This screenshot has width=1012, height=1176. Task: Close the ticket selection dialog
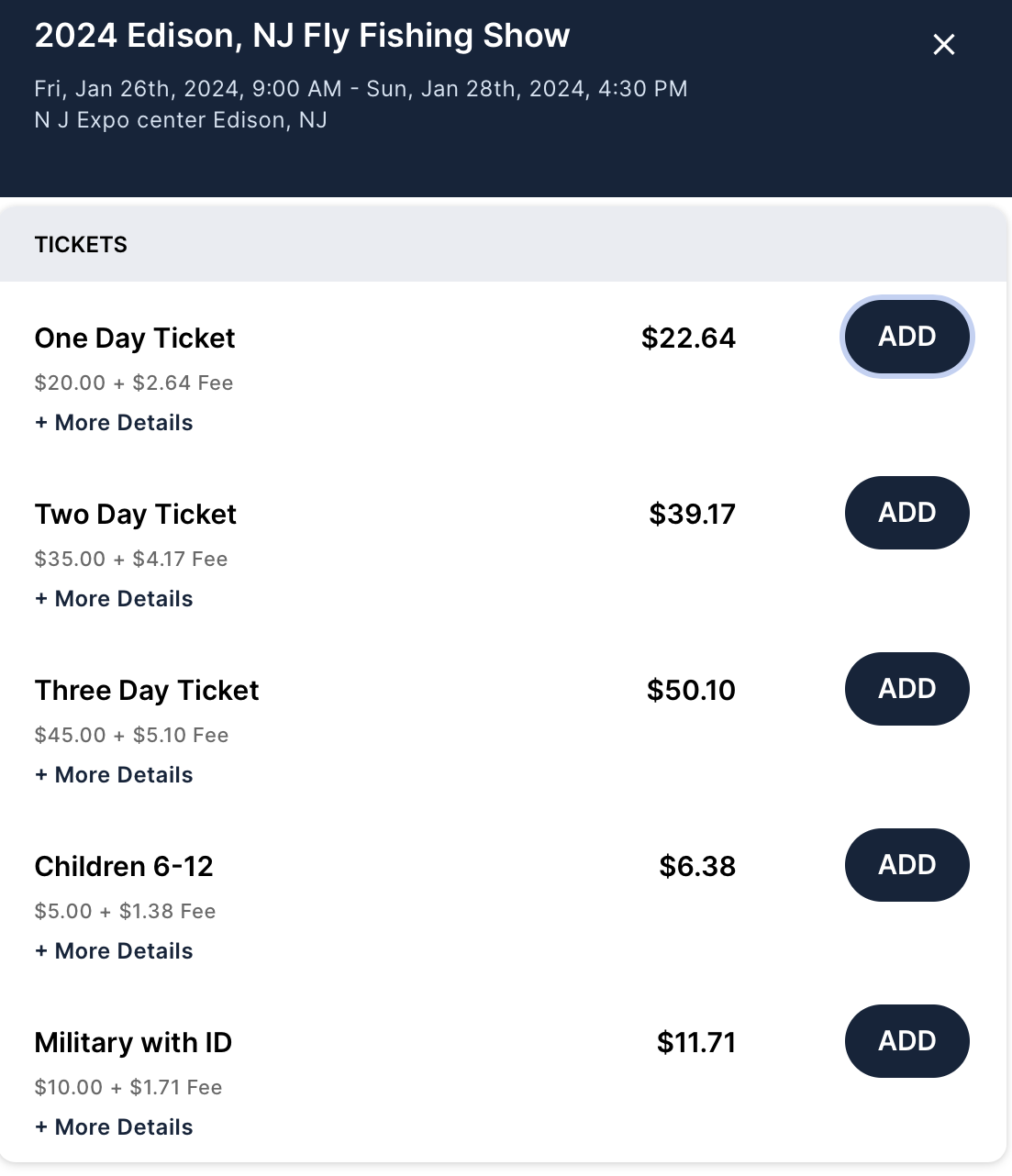943,45
